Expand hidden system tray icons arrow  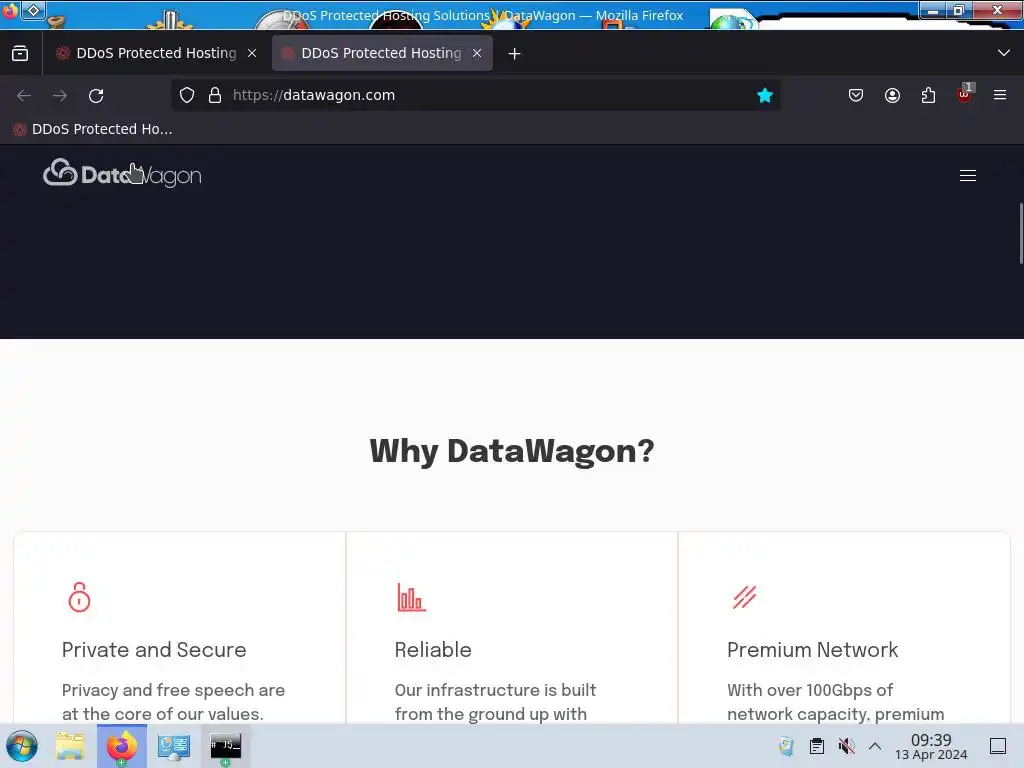pos(875,746)
